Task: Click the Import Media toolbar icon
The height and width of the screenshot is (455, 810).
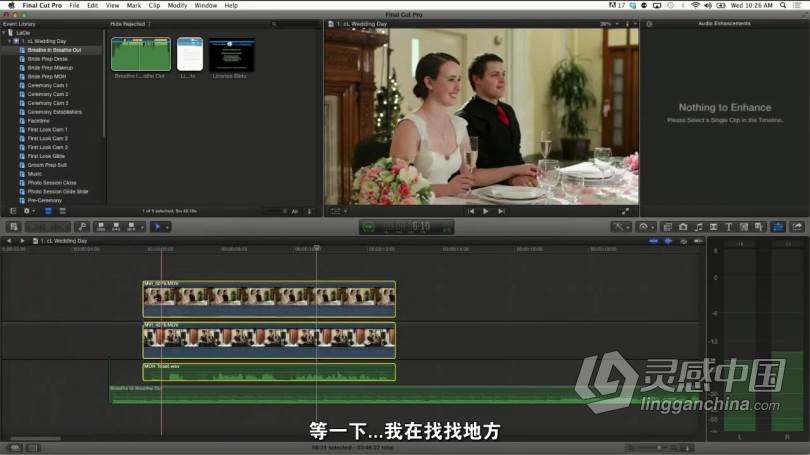Action: (x=13, y=227)
